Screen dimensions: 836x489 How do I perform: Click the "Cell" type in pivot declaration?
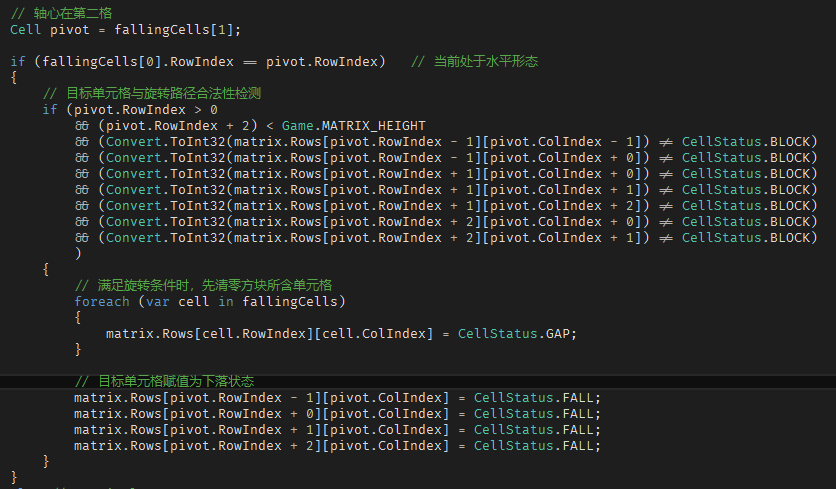tap(25, 29)
